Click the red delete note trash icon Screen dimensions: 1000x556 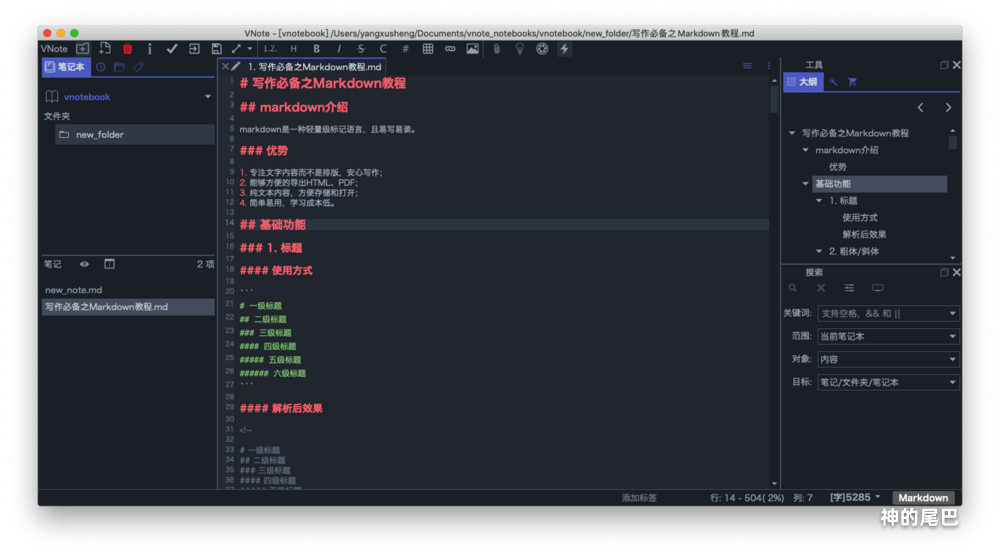127,48
